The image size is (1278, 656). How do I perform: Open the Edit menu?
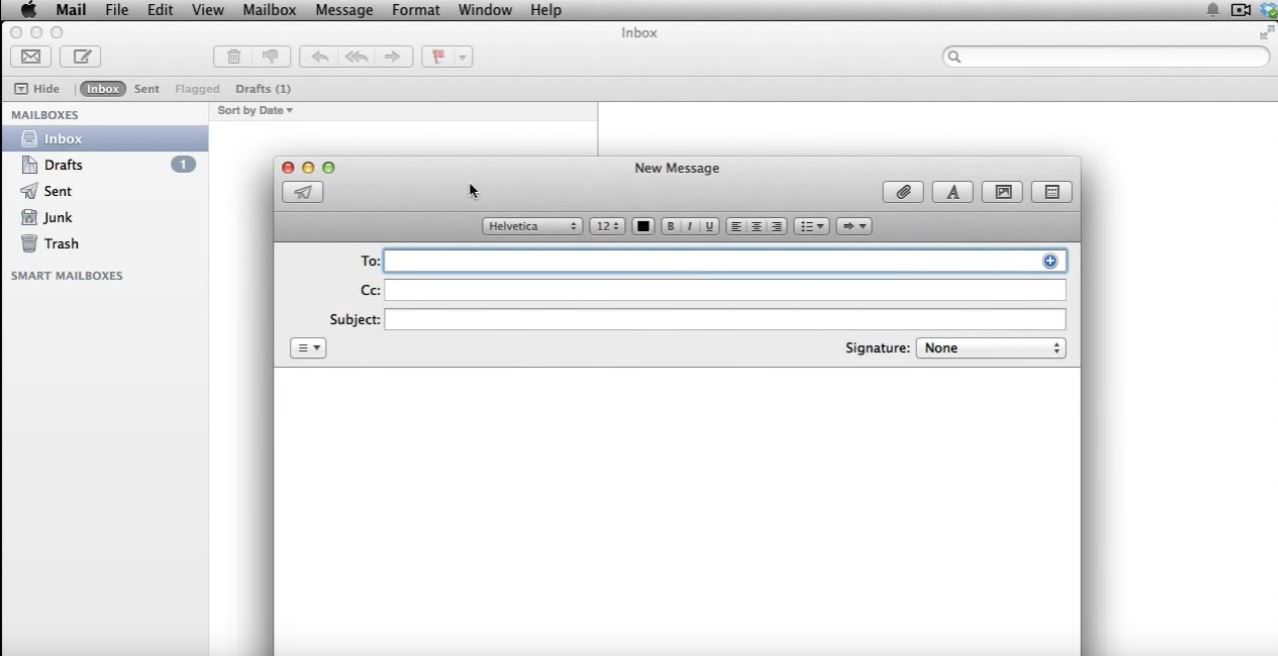point(160,10)
